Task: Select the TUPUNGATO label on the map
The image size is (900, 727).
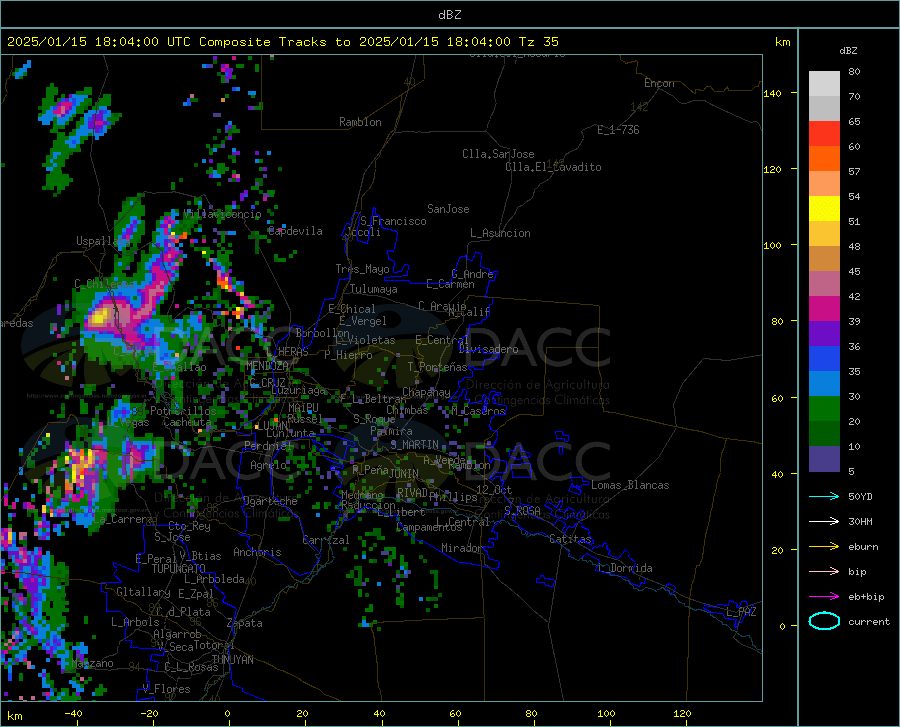Action: [x=179, y=569]
